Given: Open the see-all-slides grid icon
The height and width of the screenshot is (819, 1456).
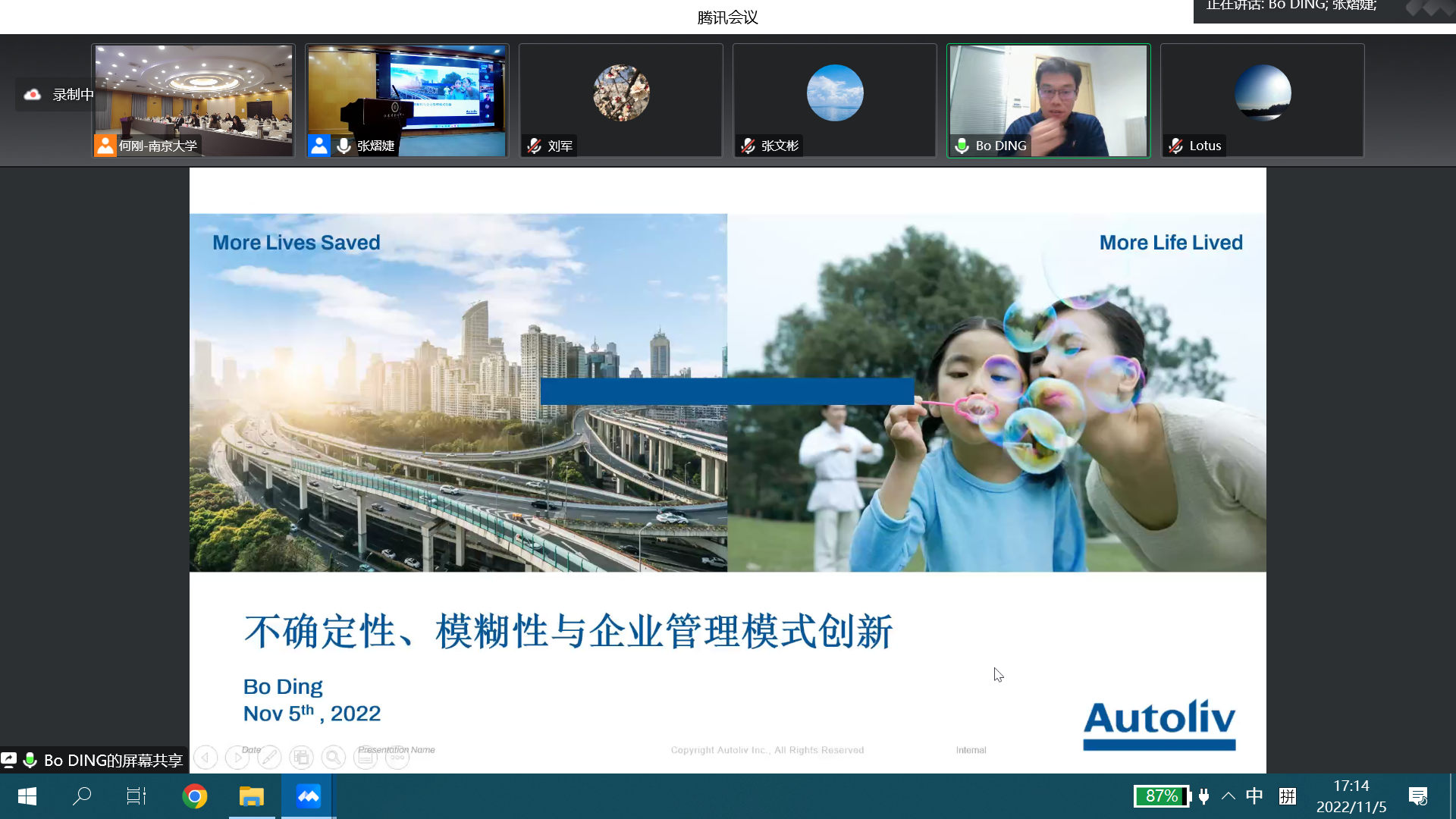Looking at the screenshot, I should click(301, 757).
